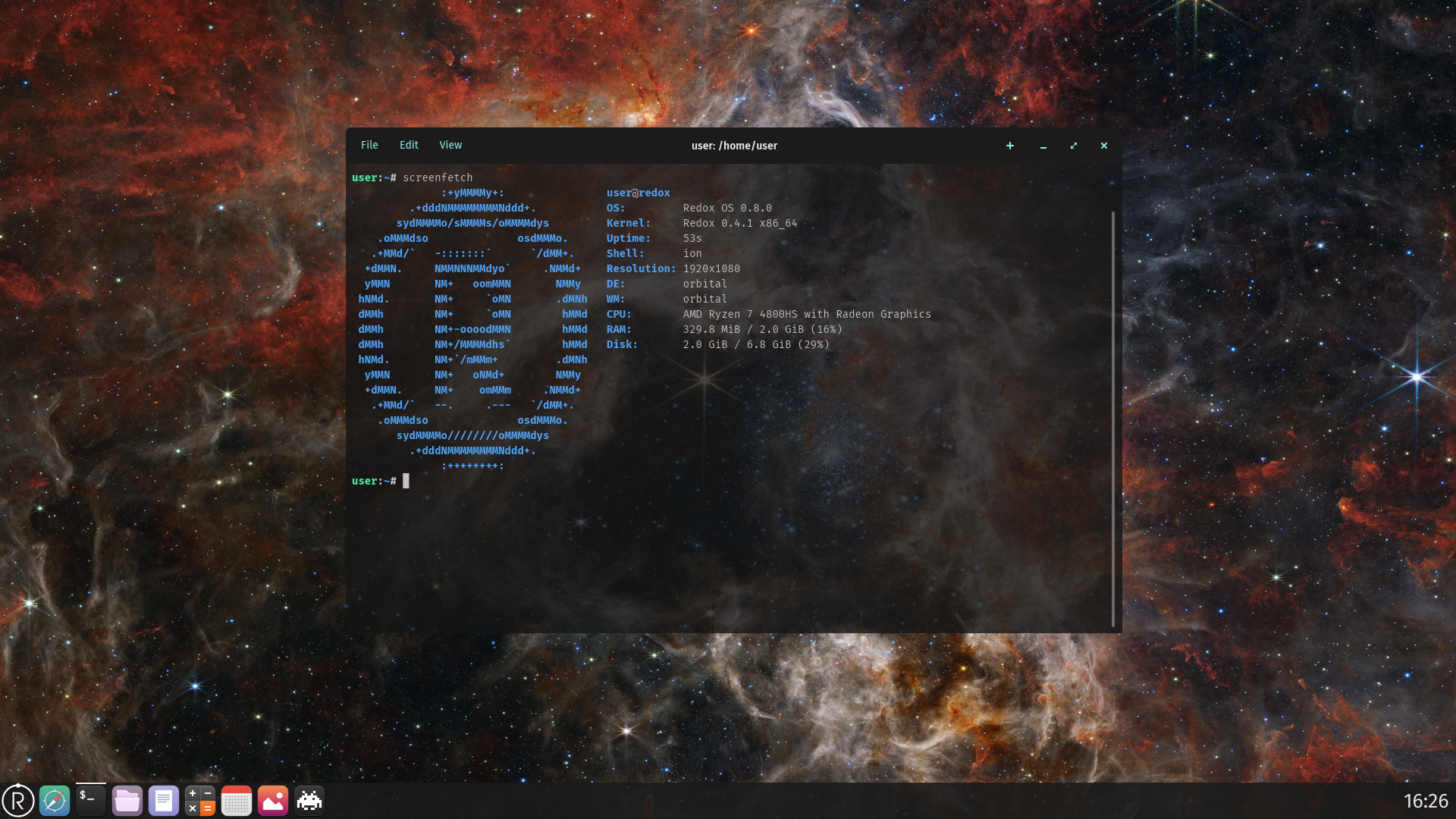Open the calculator app icon
The image size is (1456, 819).
click(200, 801)
